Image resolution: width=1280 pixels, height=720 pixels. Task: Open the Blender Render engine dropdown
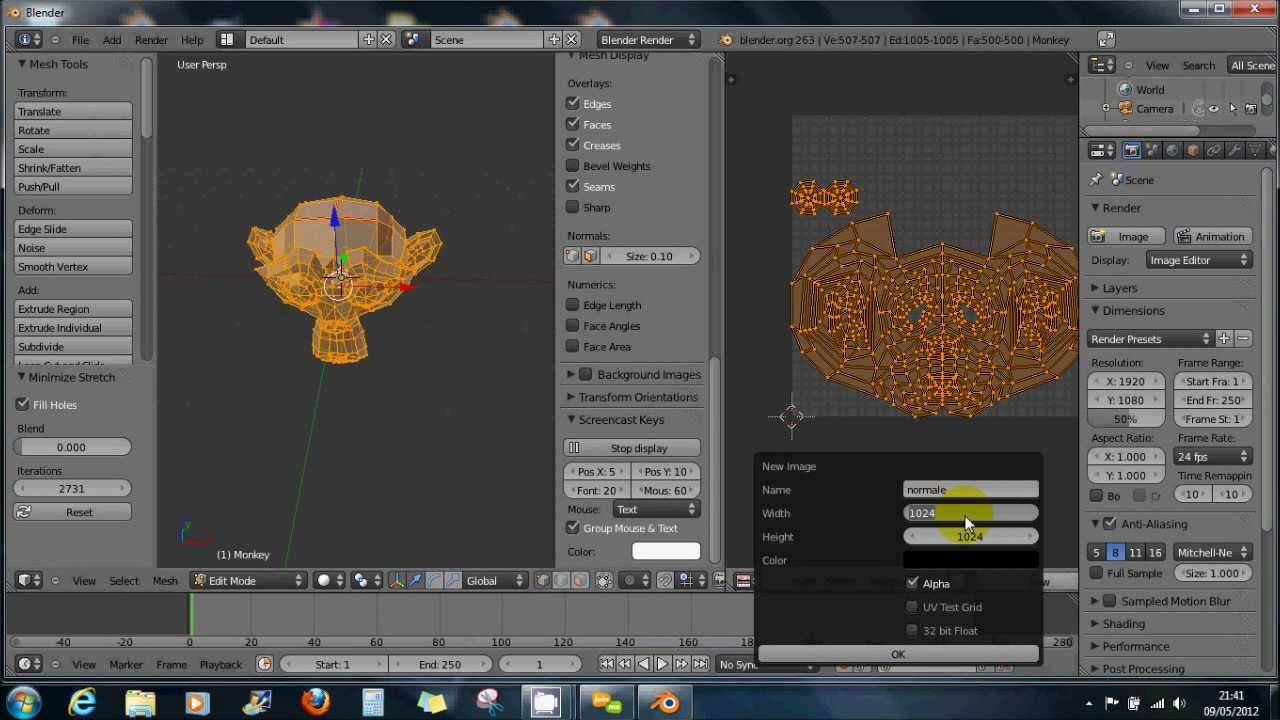pos(647,40)
